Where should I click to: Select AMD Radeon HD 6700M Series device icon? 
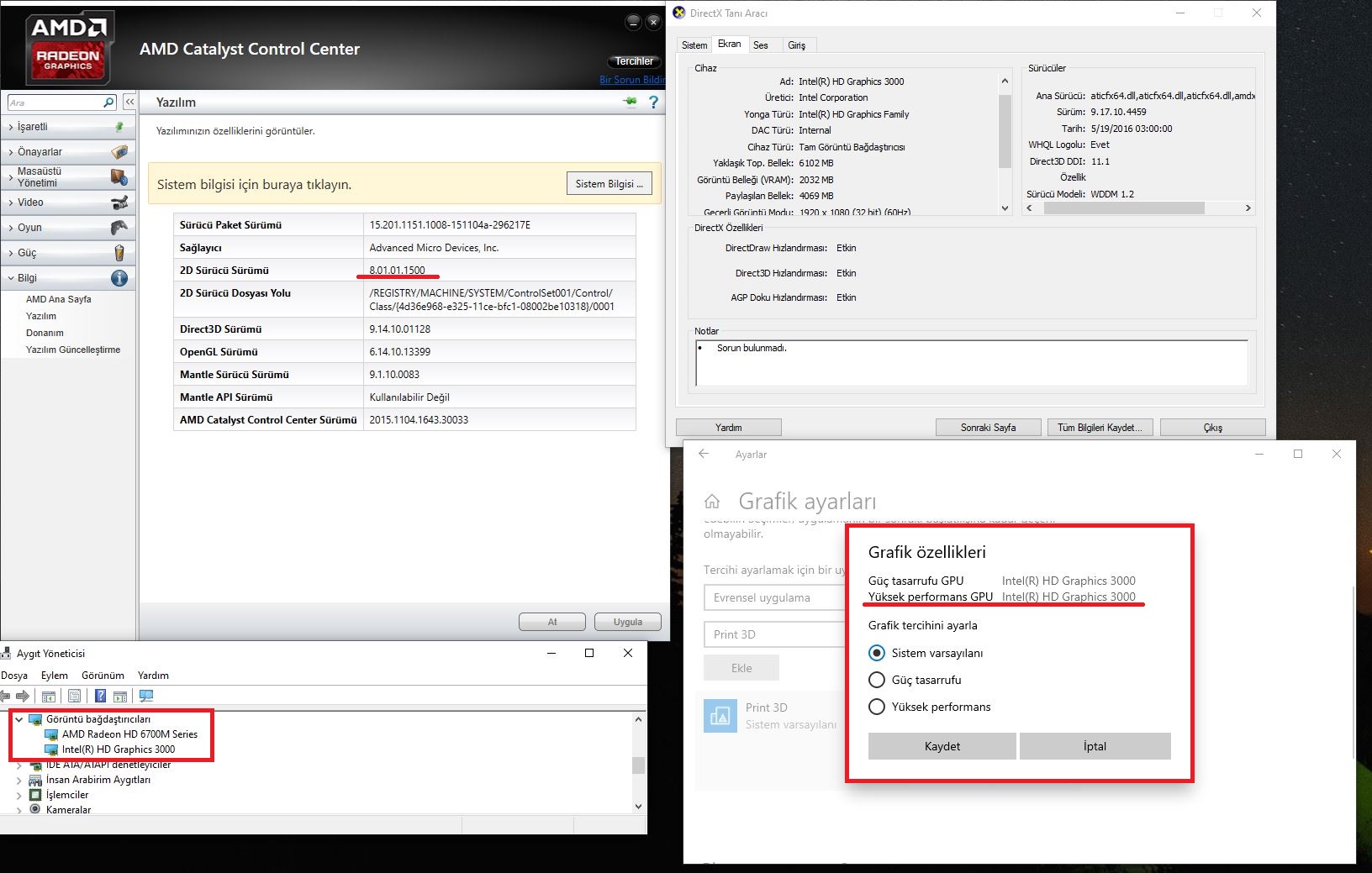[51, 734]
